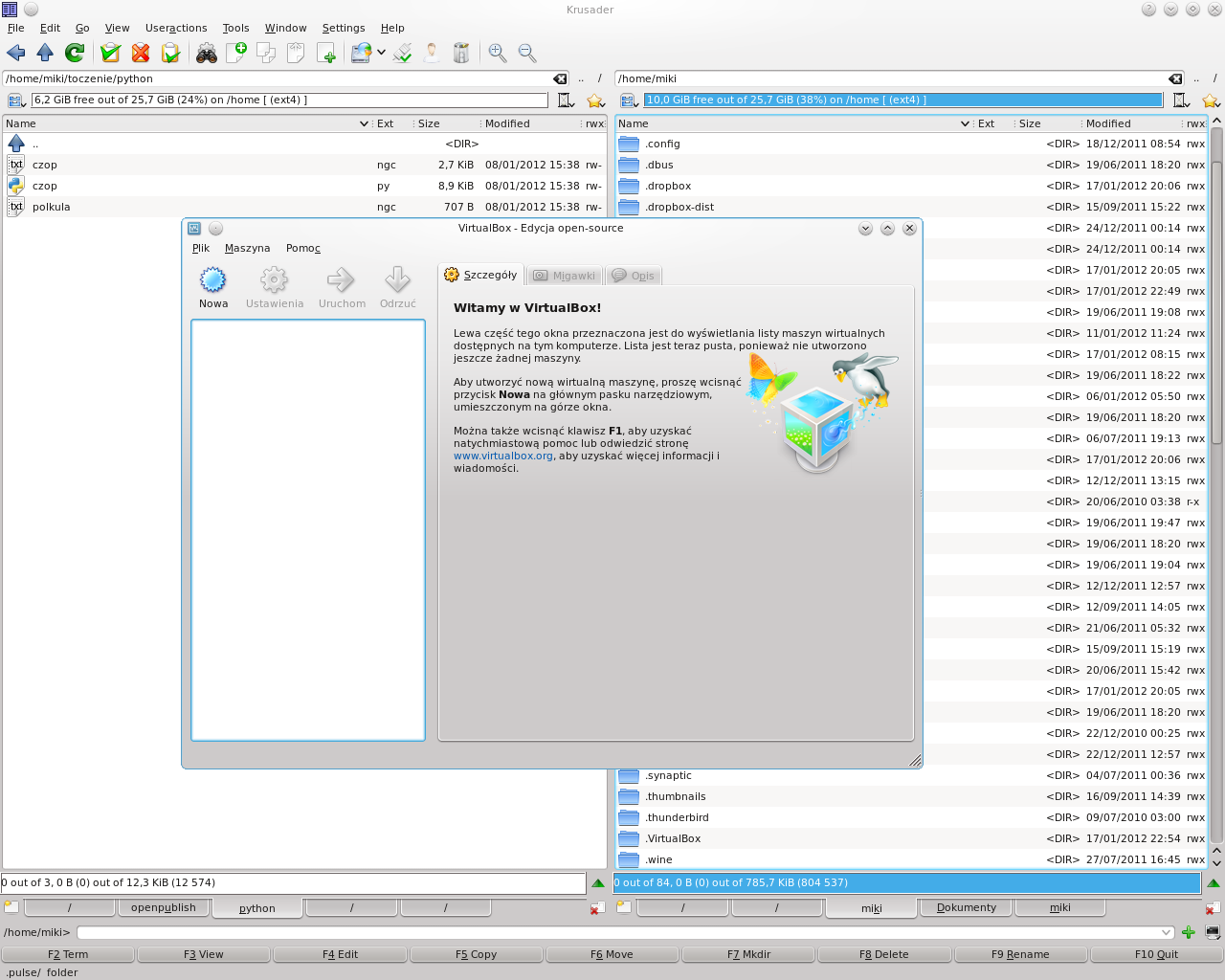Open right panel media drive selector

tap(630, 100)
